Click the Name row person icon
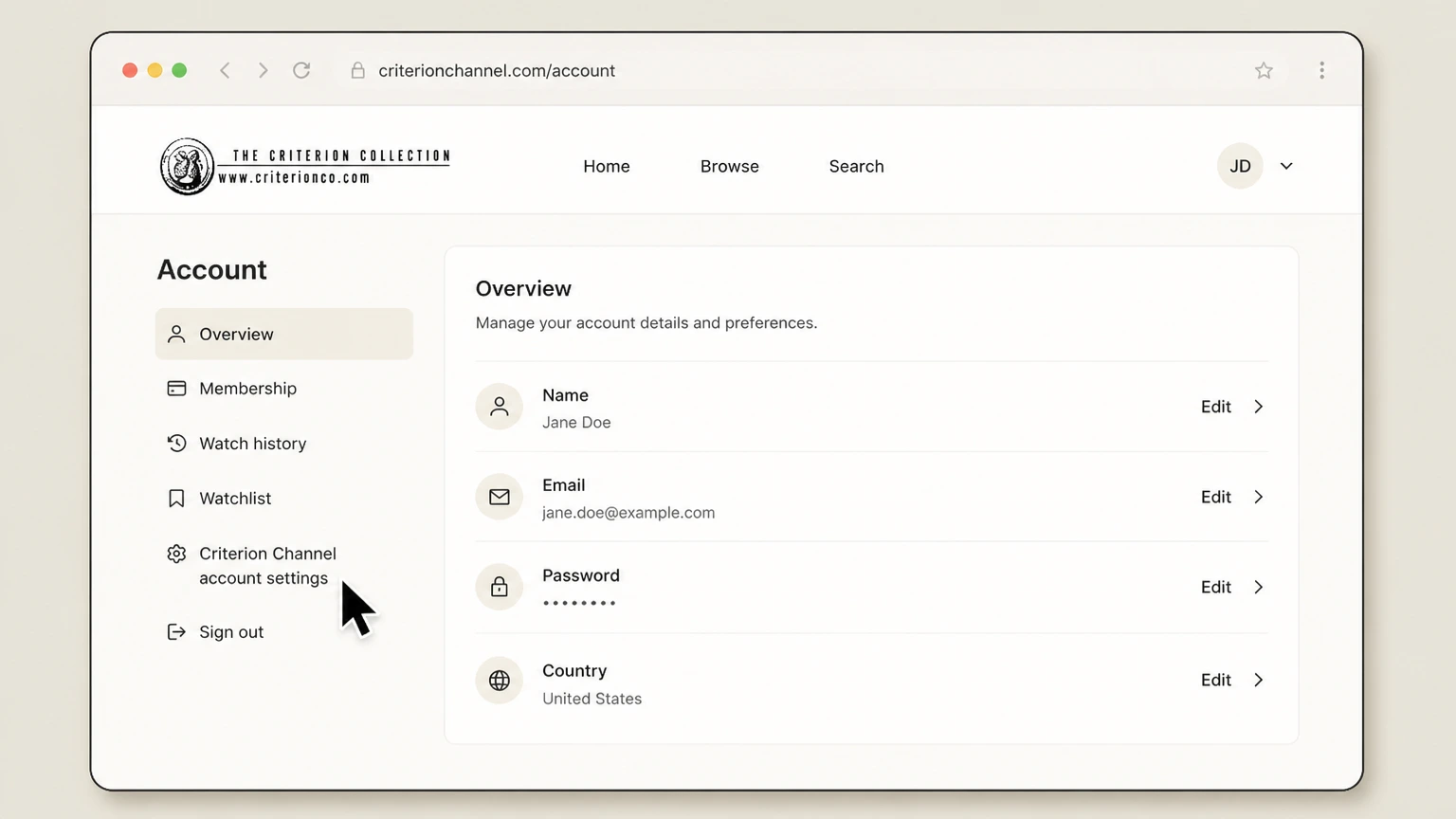1456x819 pixels. (500, 407)
